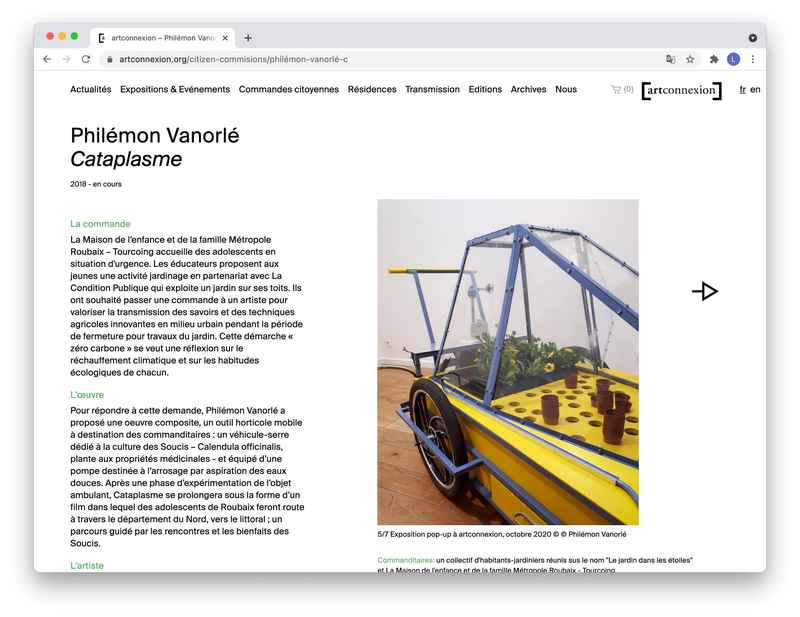Click the artconnexion logo
The width and height of the screenshot is (800, 617).
pos(682,90)
